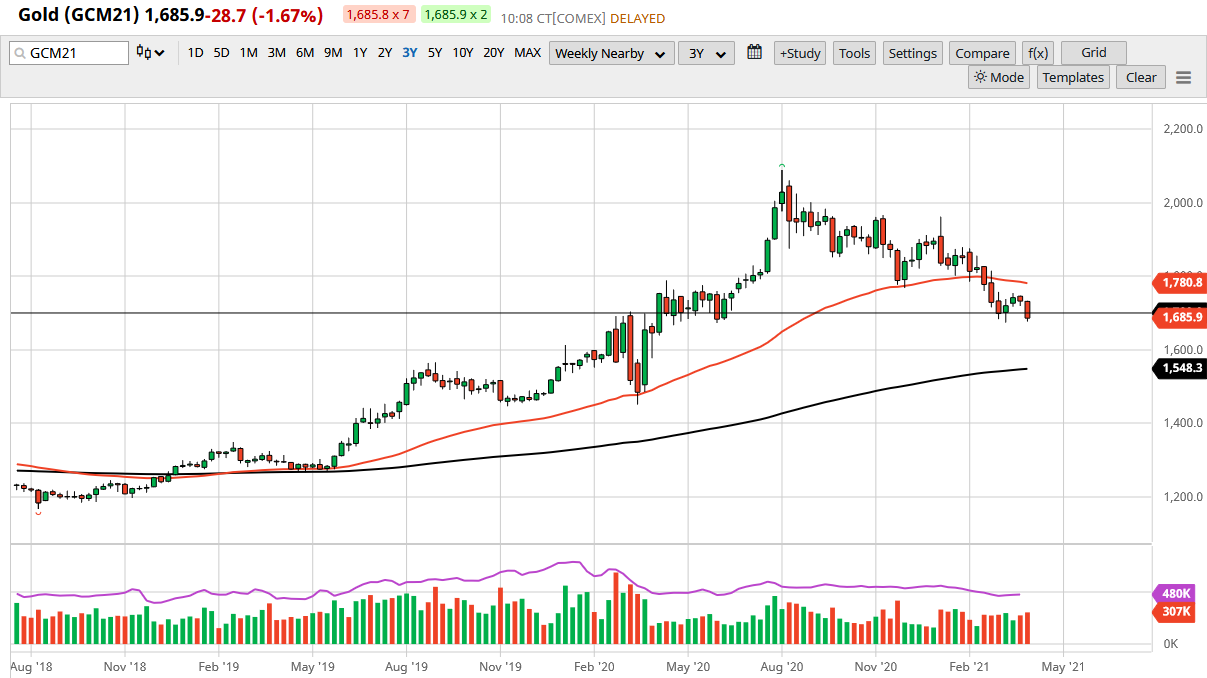Open the Templates dropdown
The height and width of the screenshot is (678, 1207).
(x=1073, y=77)
